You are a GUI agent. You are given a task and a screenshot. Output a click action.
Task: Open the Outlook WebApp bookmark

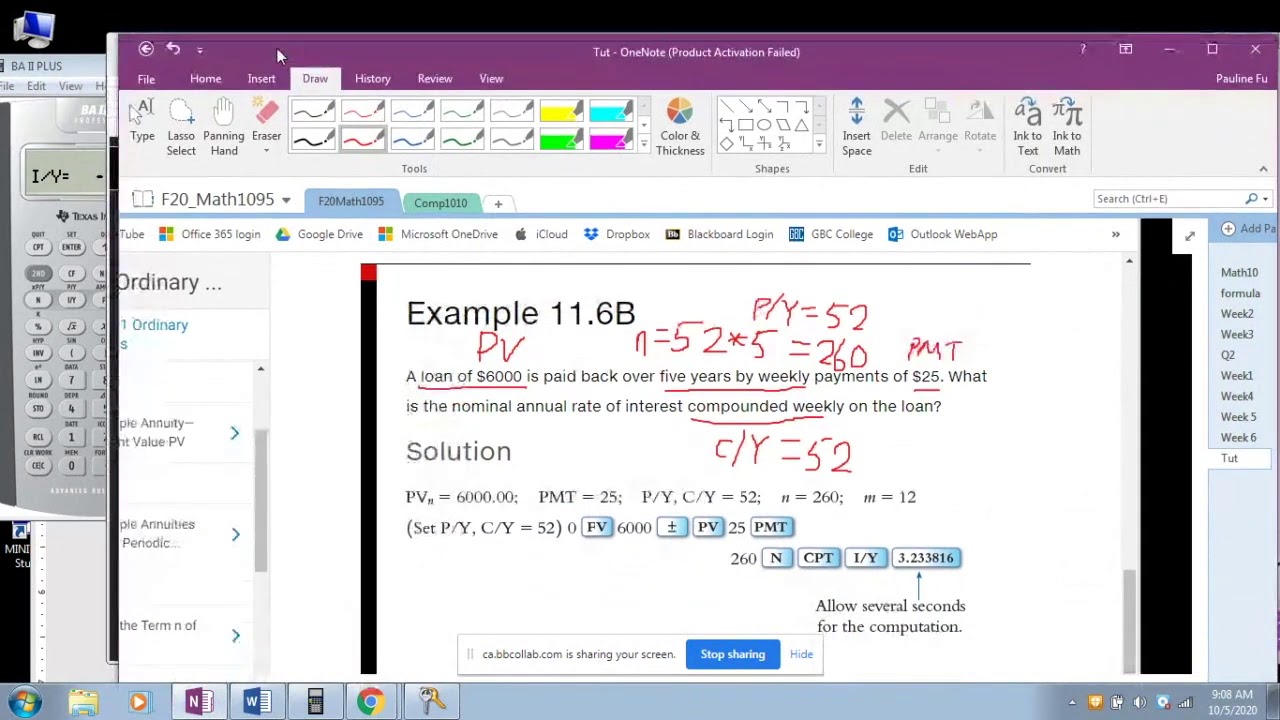[x=942, y=234]
